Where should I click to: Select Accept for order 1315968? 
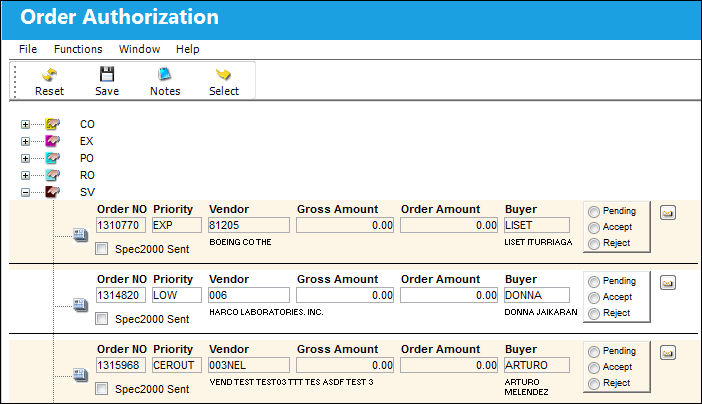click(x=594, y=367)
